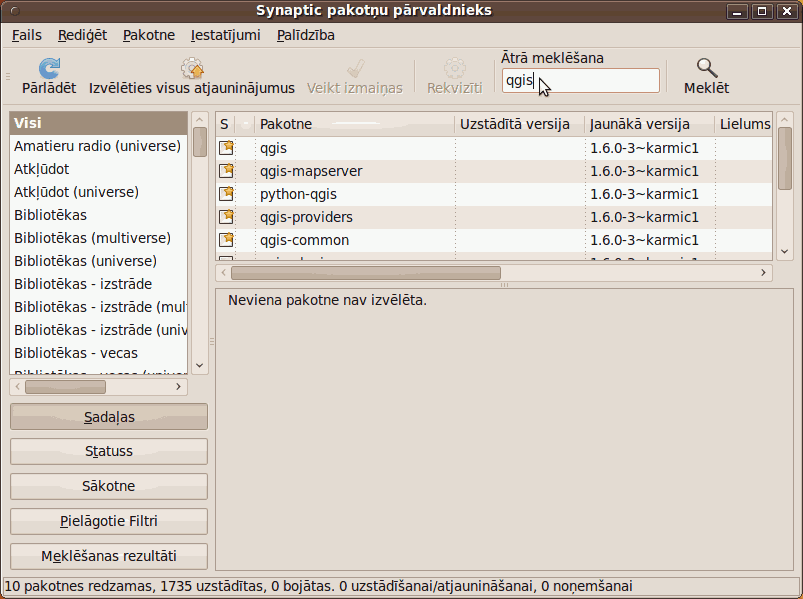Click package list up scroll arrow
Image resolution: width=803 pixels, height=599 pixels.
(785, 119)
